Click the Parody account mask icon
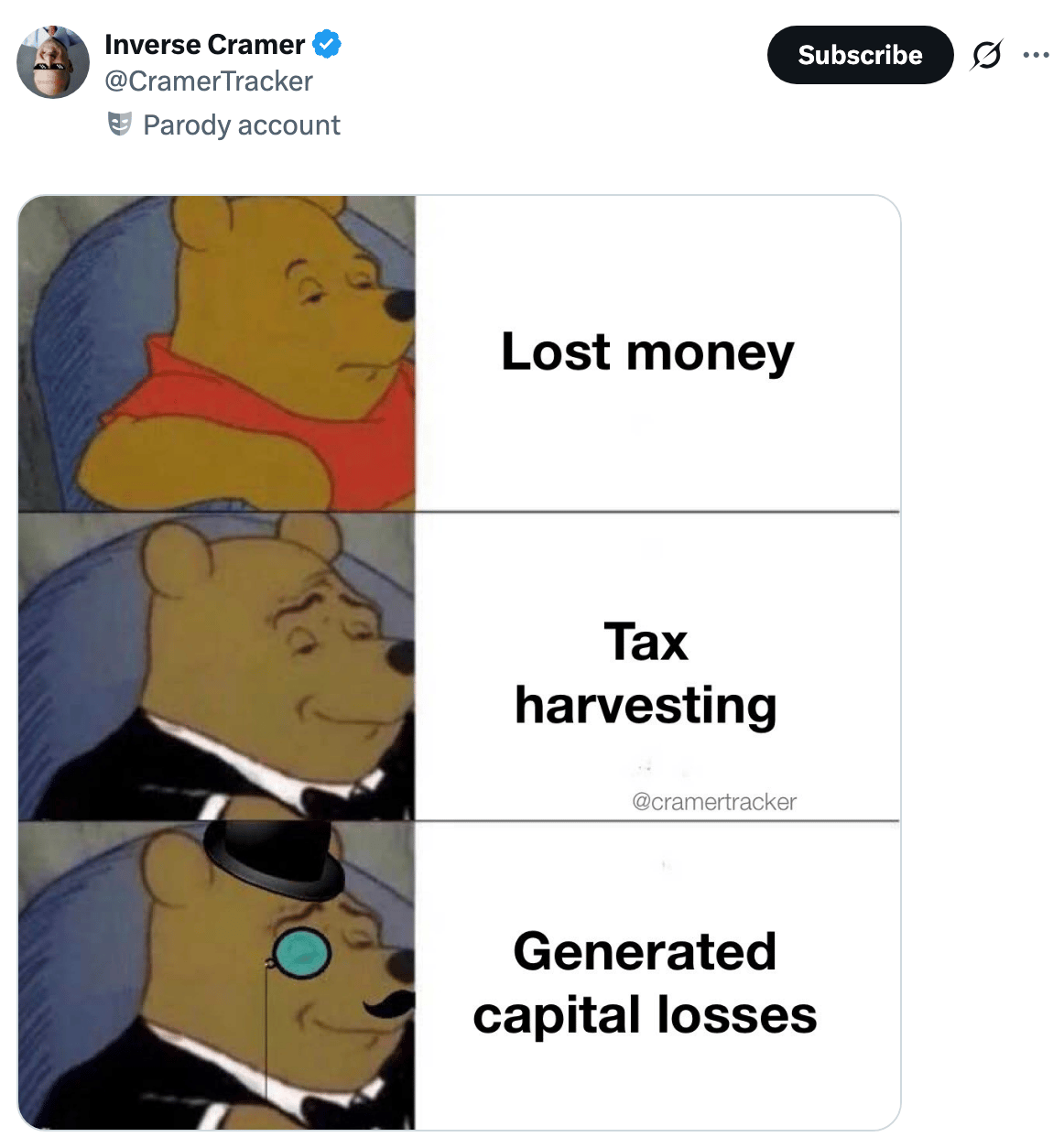 pyautogui.click(x=120, y=124)
